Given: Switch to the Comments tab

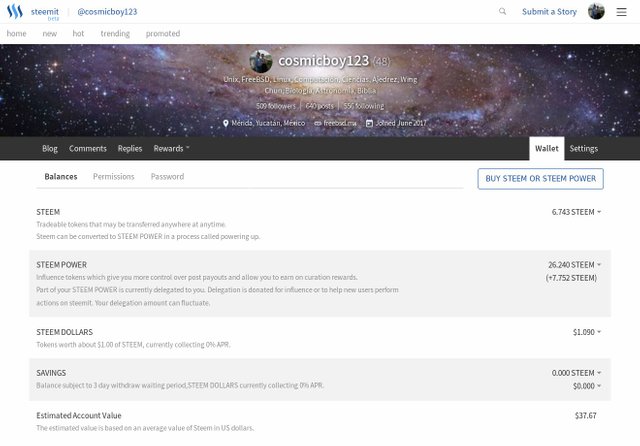Looking at the screenshot, I should click(x=88, y=149).
